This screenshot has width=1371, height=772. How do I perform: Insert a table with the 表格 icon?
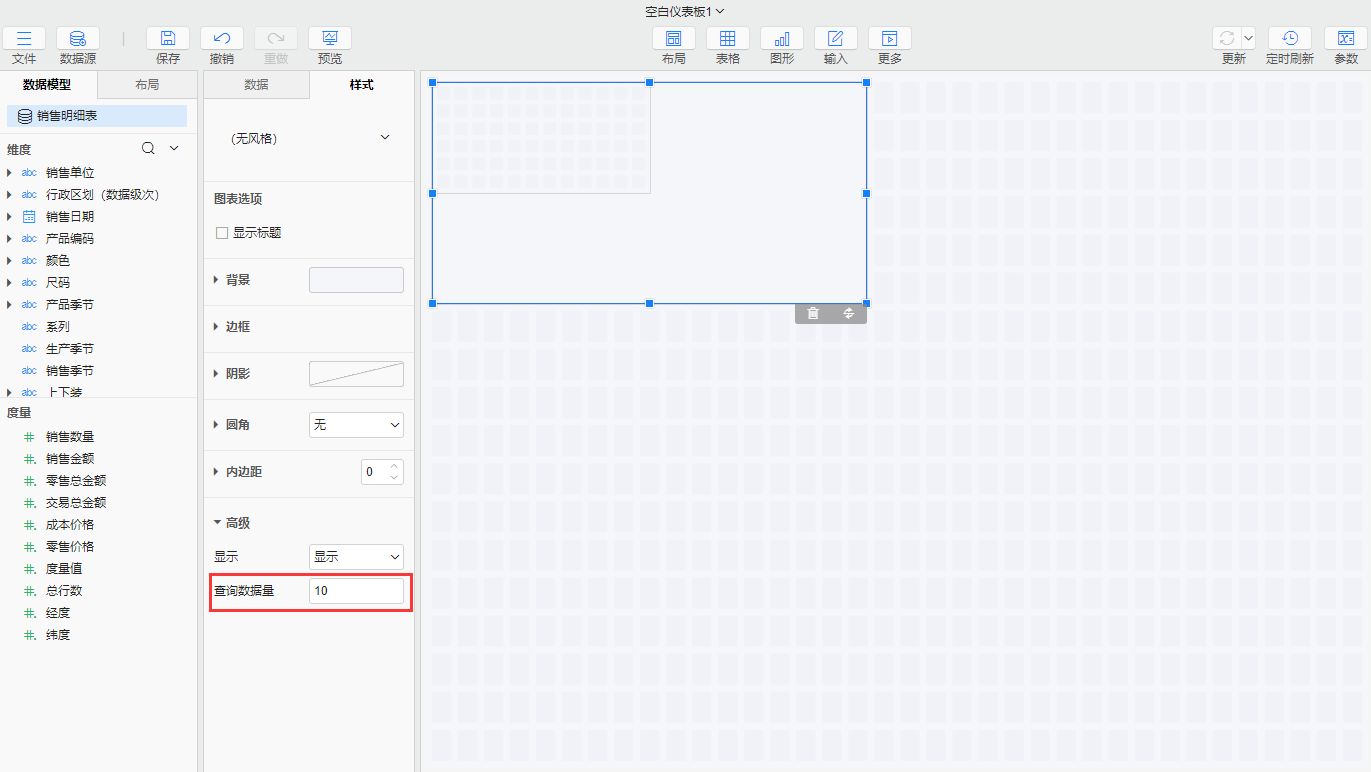(x=728, y=39)
